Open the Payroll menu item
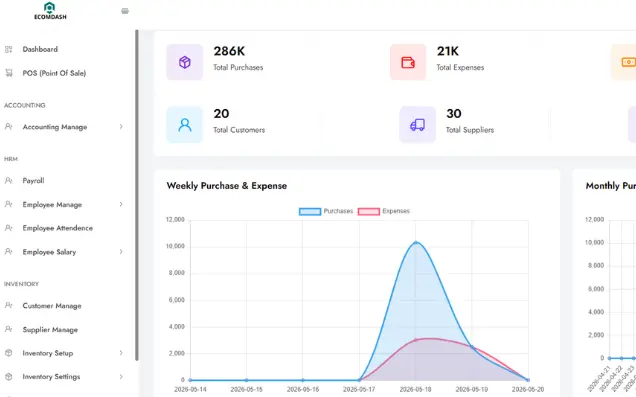The image size is (636, 397). [x=33, y=180]
